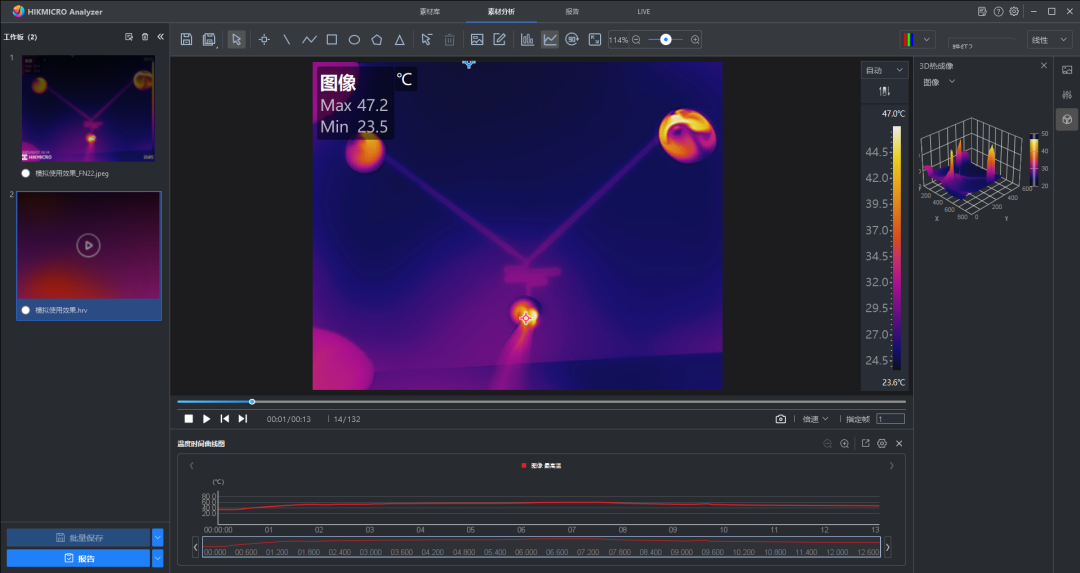Click the vertical temperature color scale bar
Image resolution: width=1080 pixels, height=573 pixels.
[x=897, y=248]
